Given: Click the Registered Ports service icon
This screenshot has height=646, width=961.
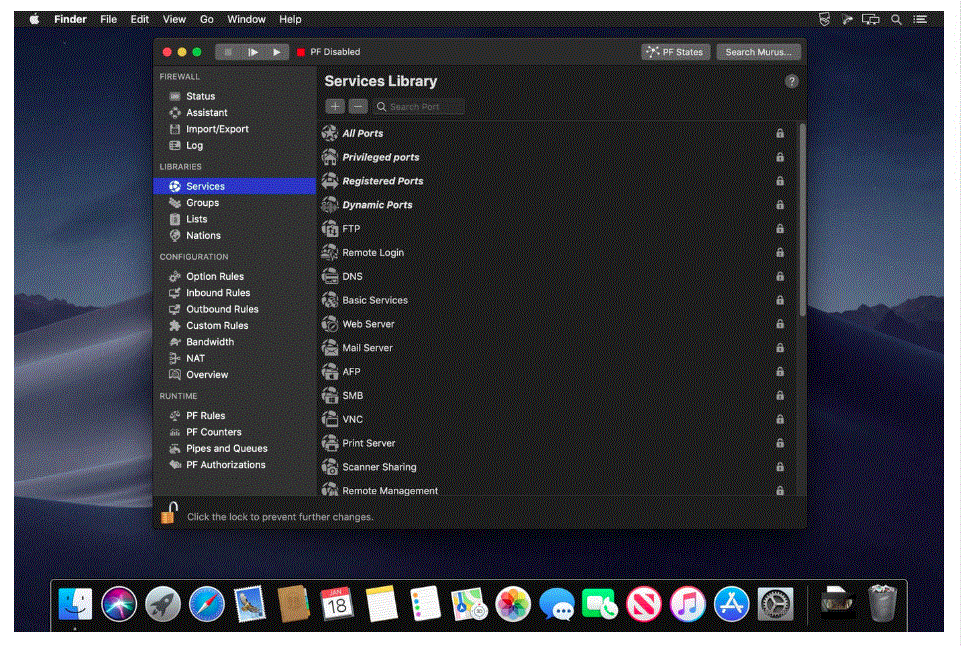Looking at the screenshot, I should click(330, 181).
